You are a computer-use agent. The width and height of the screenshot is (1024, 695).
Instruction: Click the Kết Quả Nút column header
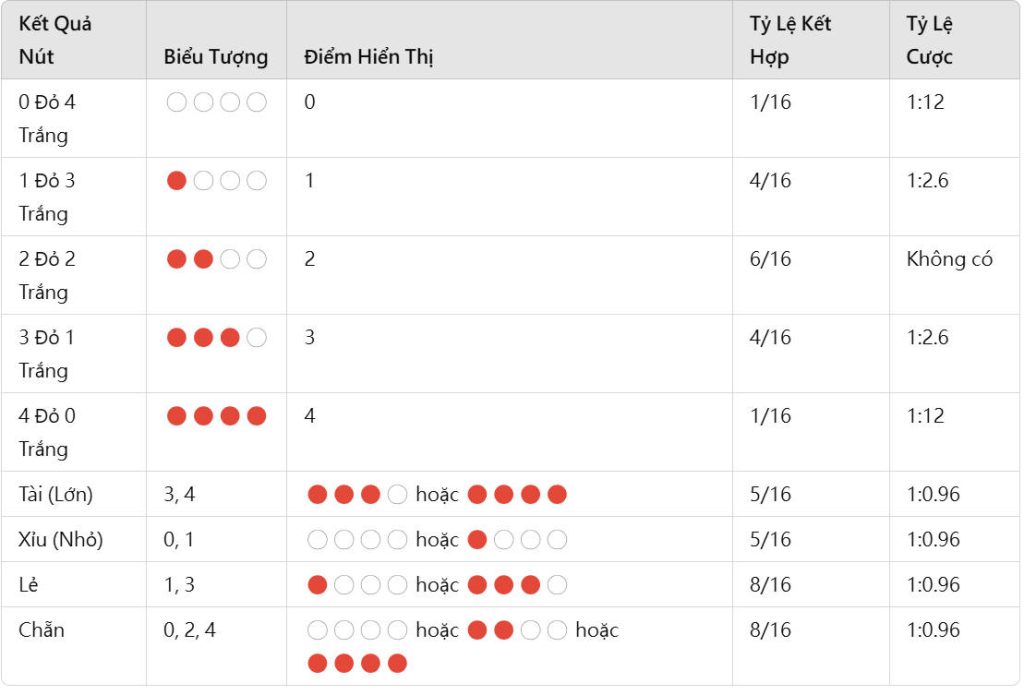click(55, 40)
